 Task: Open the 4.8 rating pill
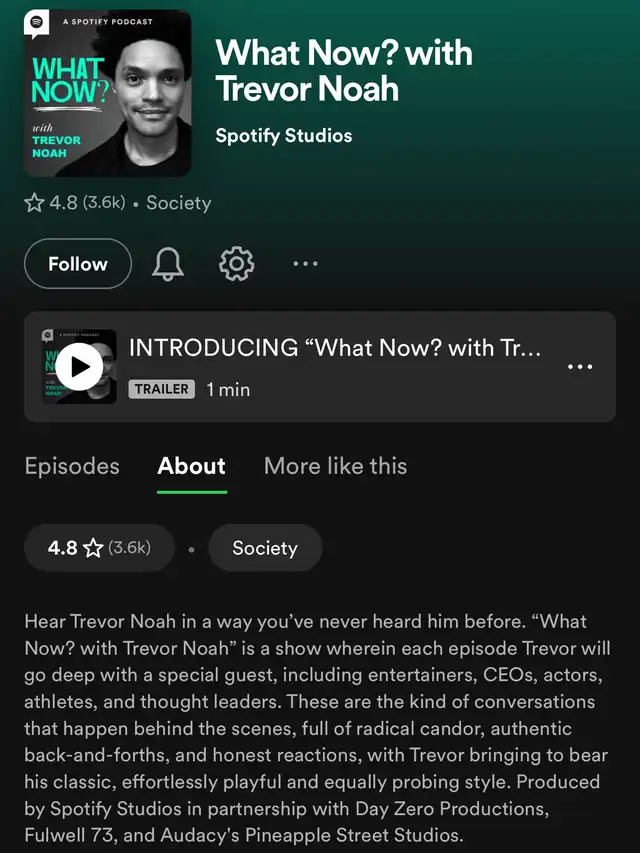pos(99,548)
